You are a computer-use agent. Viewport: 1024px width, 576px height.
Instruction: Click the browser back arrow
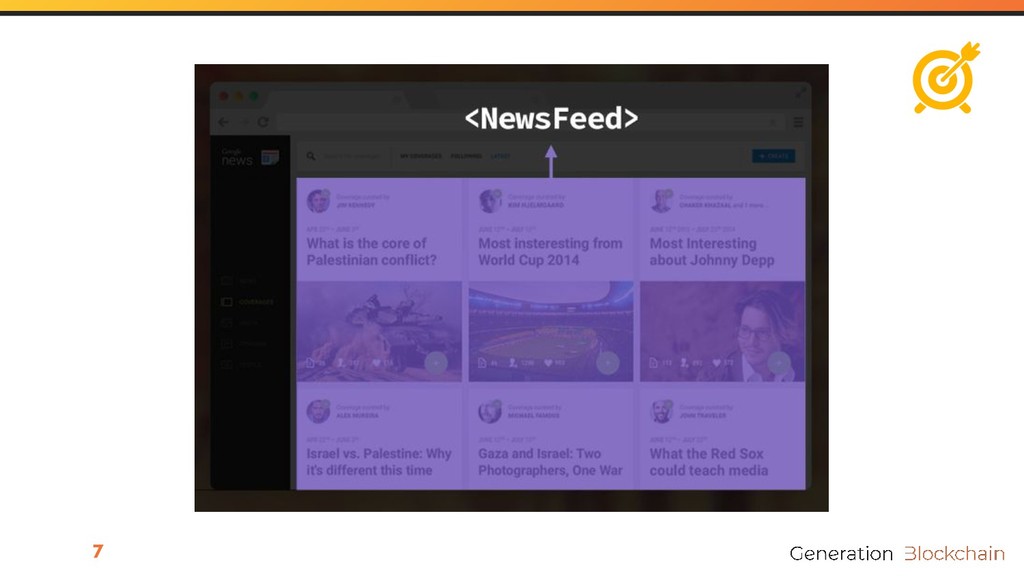[x=223, y=122]
